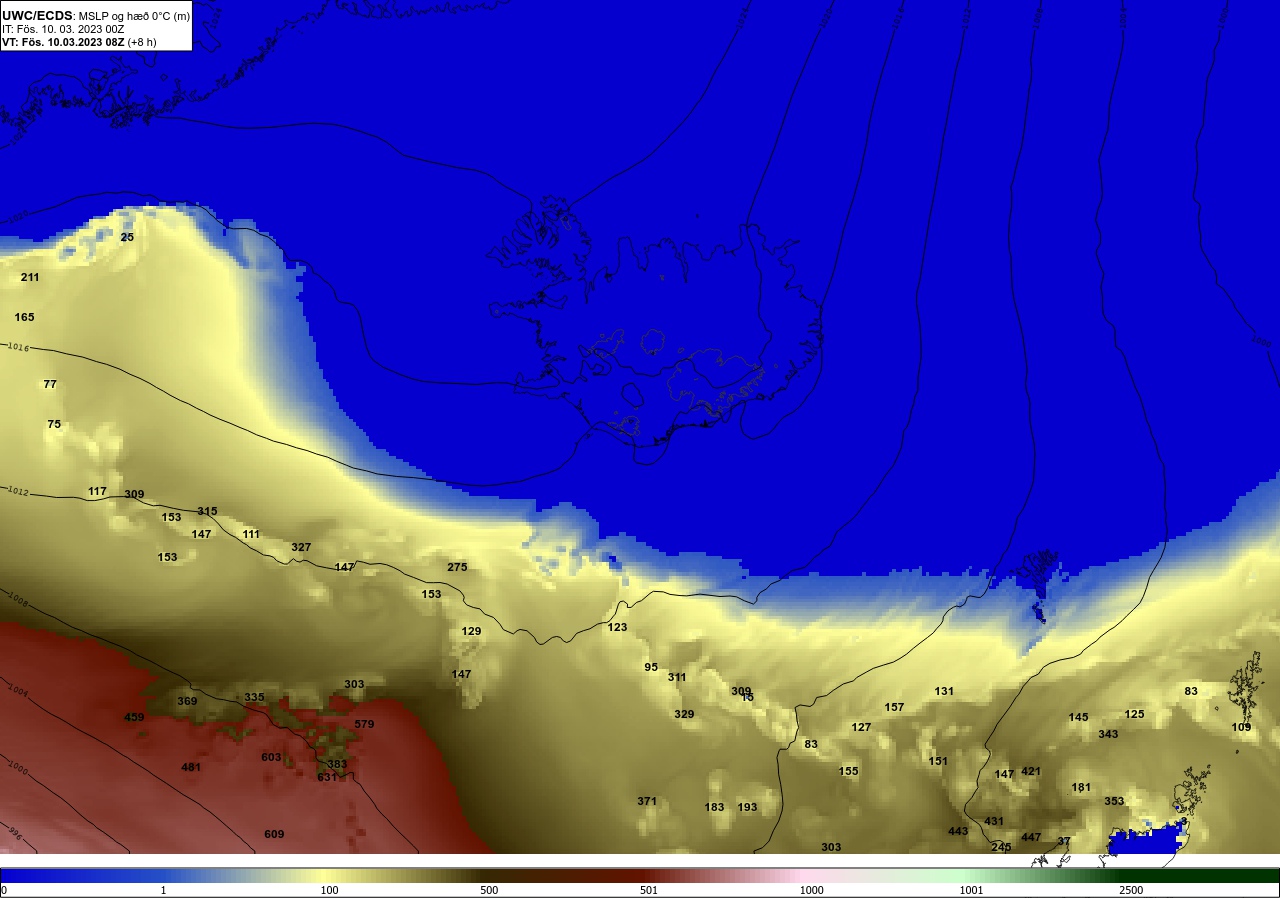1280x898 pixels.
Task: Click the map value 129
Action: (471, 631)
